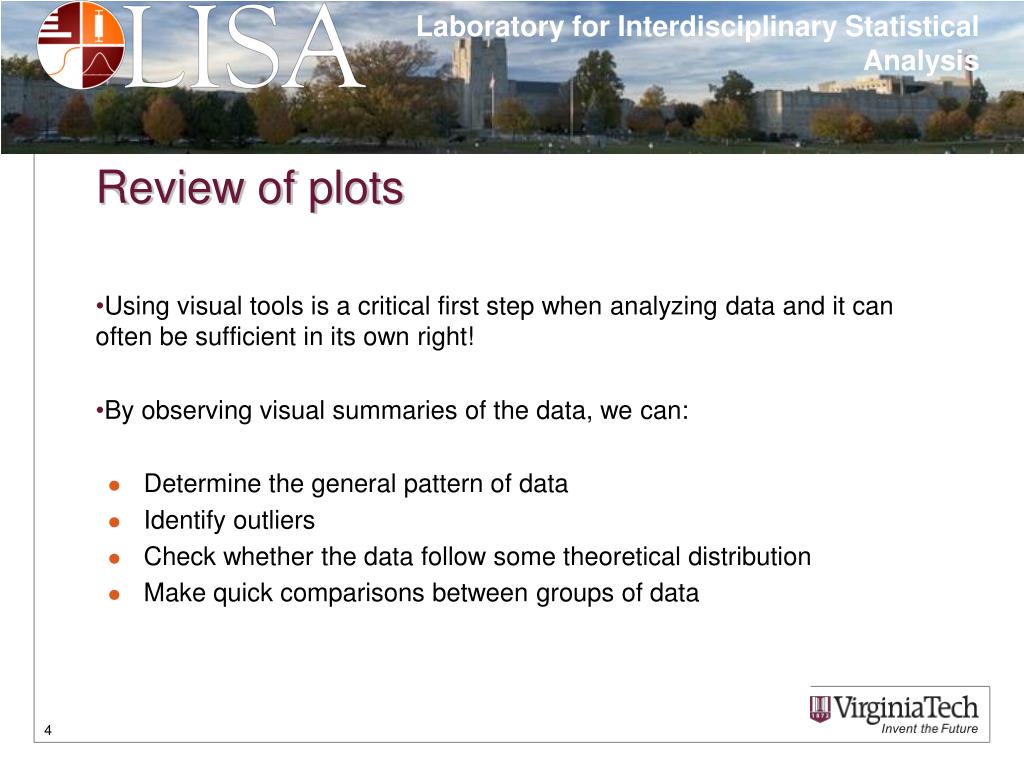Click the VirginiaTech wordmark logo

[905, 708]
